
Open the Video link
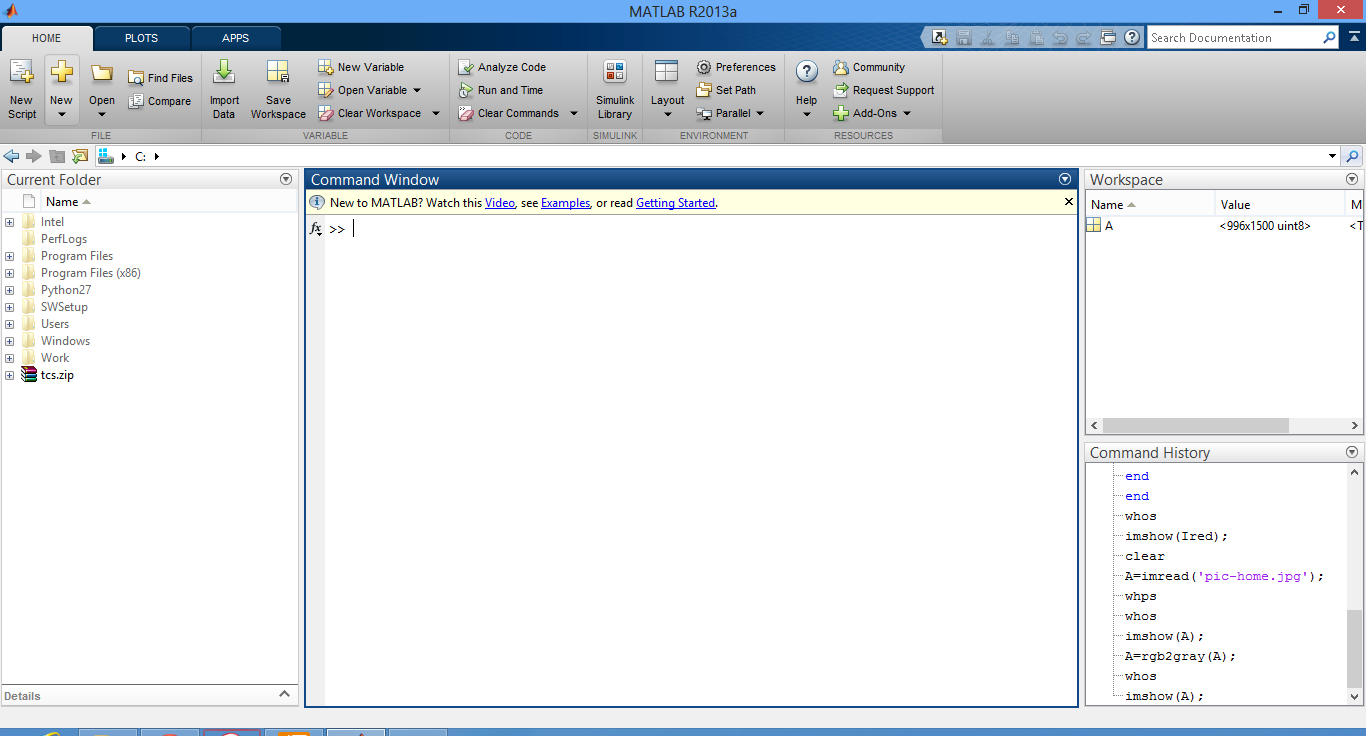coord(499,203)
